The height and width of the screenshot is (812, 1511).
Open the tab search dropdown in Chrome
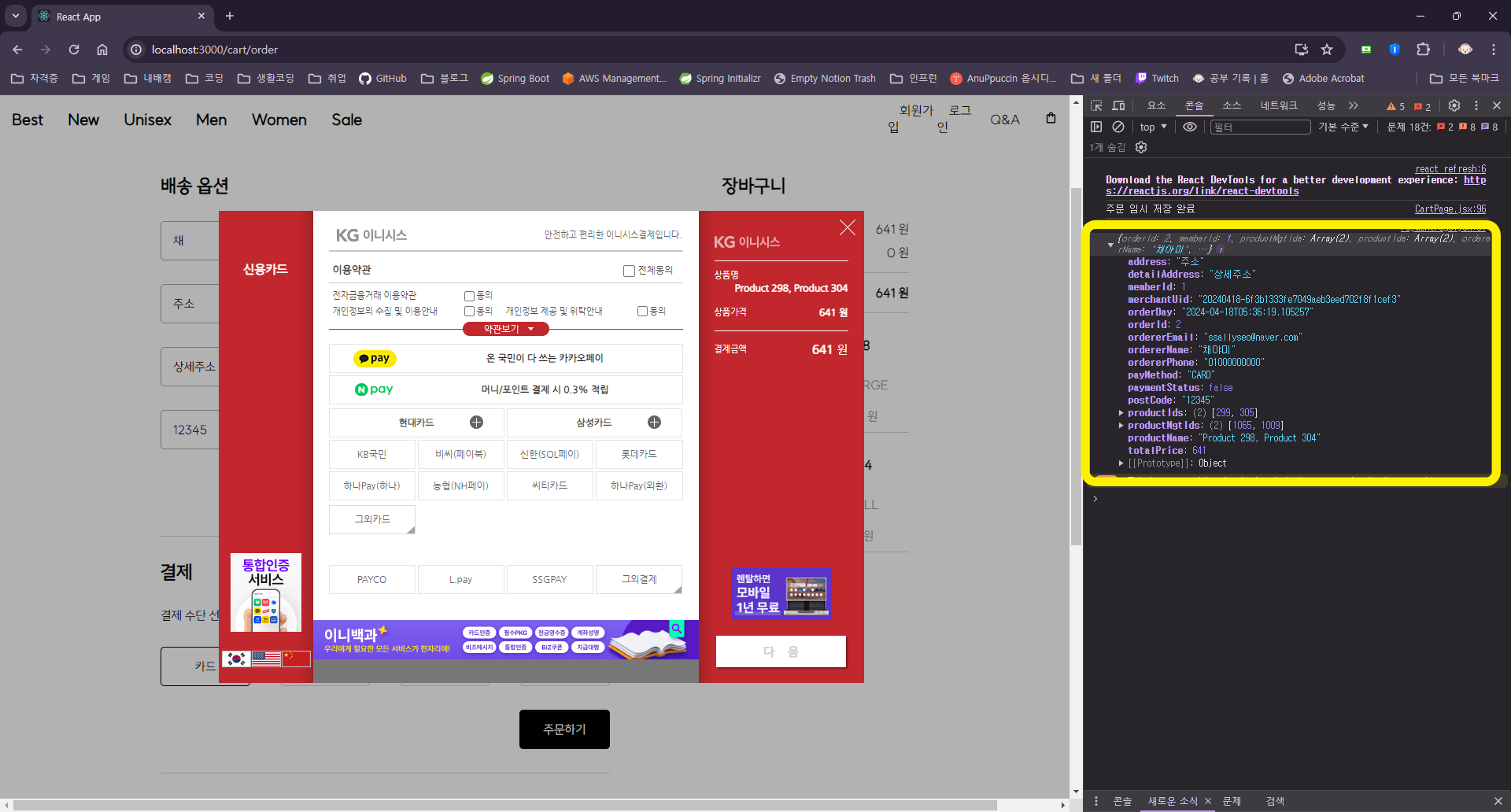click(x=16, y=16)
